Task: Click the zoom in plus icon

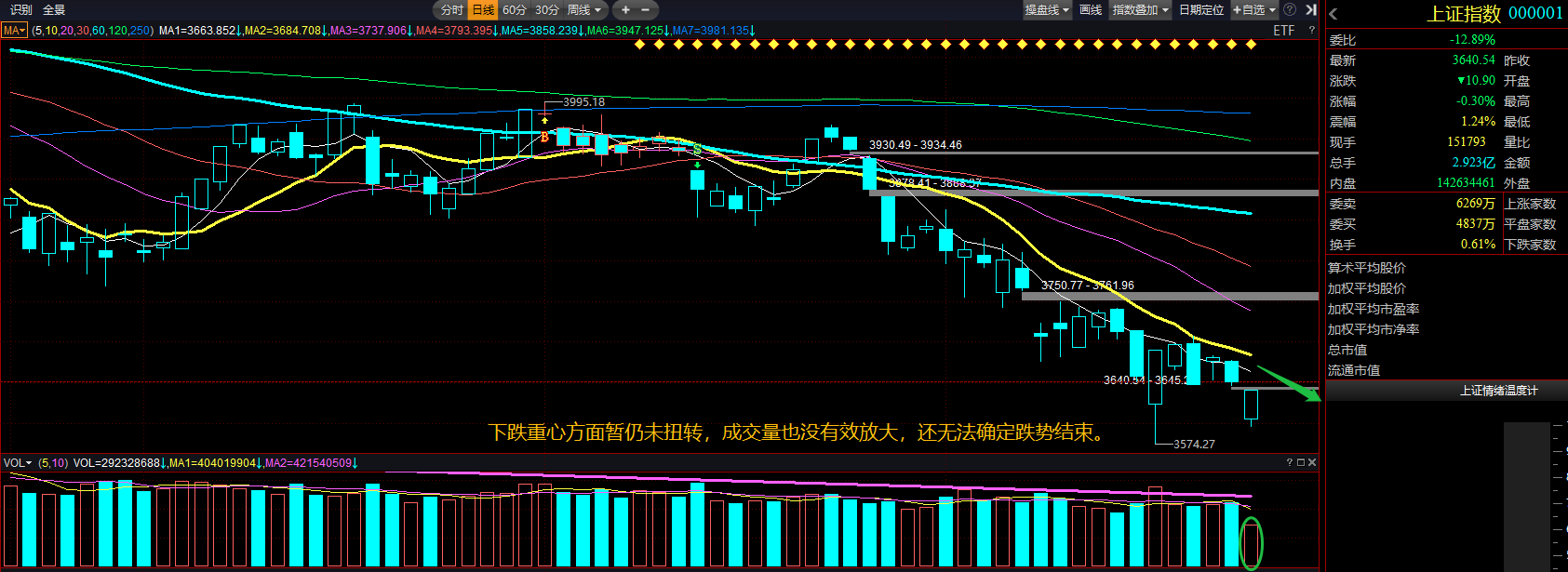Action: click(x=626, y=10)
